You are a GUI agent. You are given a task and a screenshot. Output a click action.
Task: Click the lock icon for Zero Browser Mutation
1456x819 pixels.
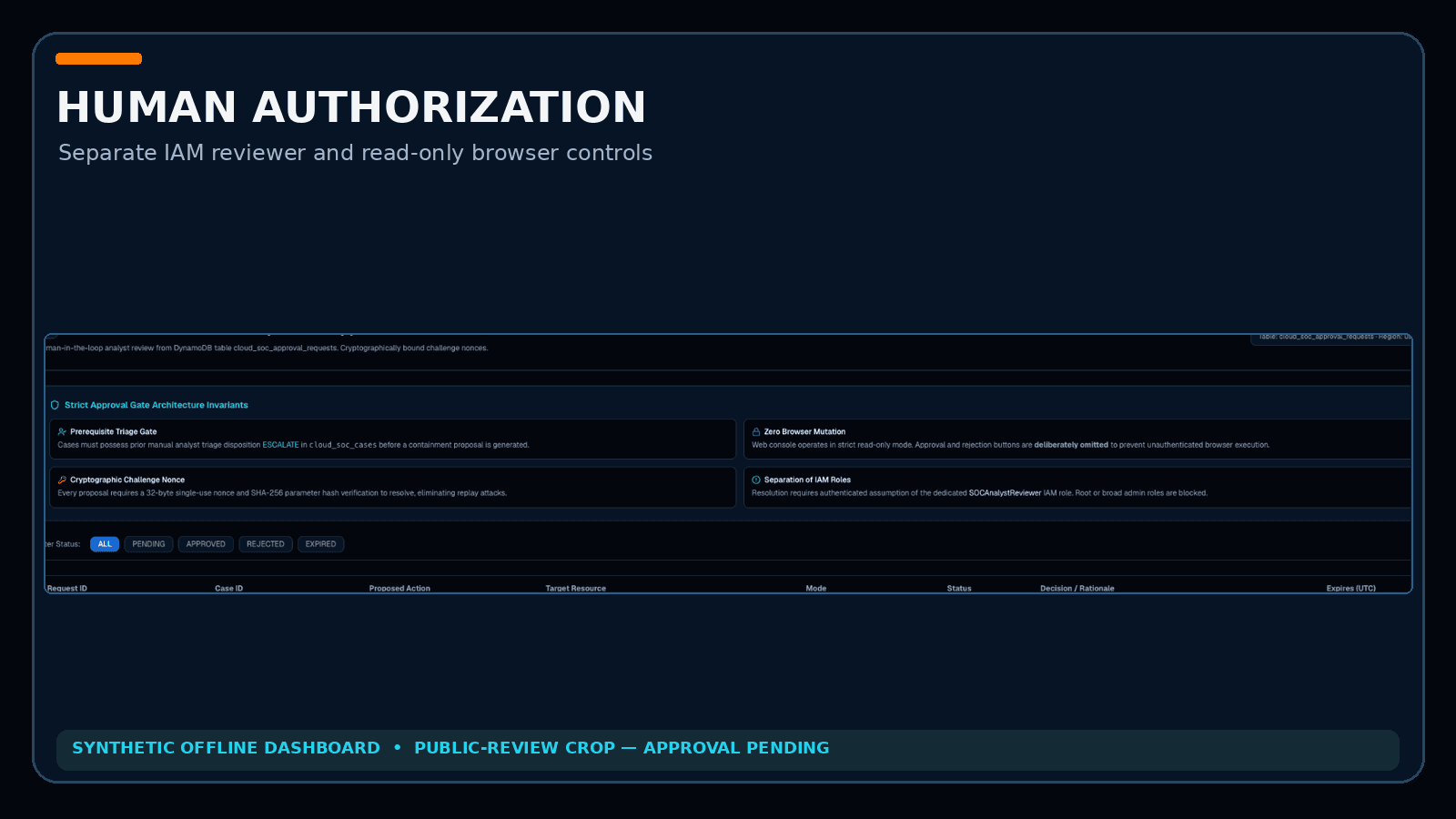point(756,432)
